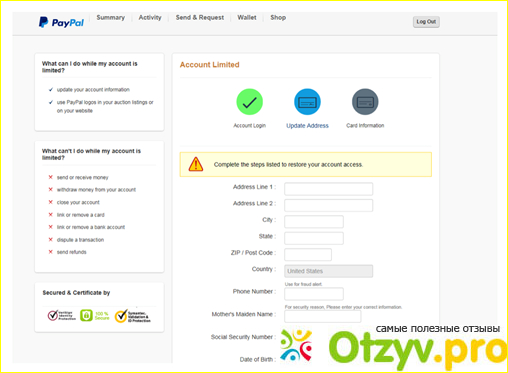Click the 'For security reason' hint text
Image resolution: width=508 pixels, height=373 pixels.
click(x=343, y=307)
